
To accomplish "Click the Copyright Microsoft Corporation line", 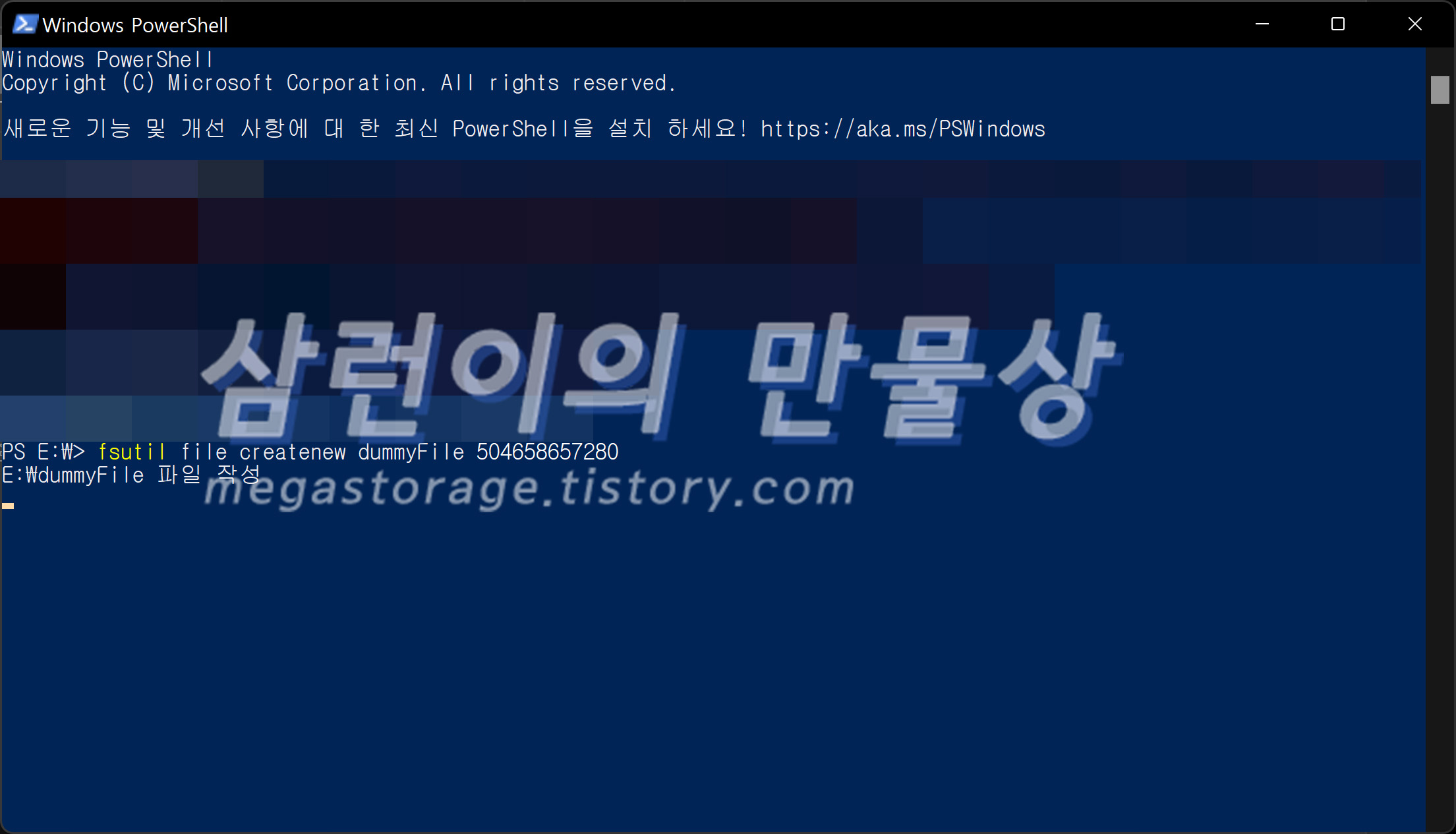I will click(339, 83).
